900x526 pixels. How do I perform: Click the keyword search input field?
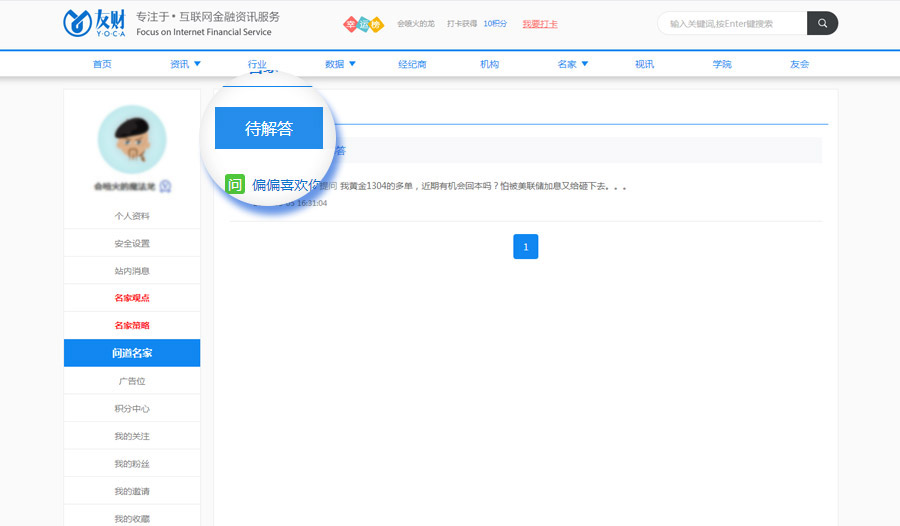click(735, 23)
